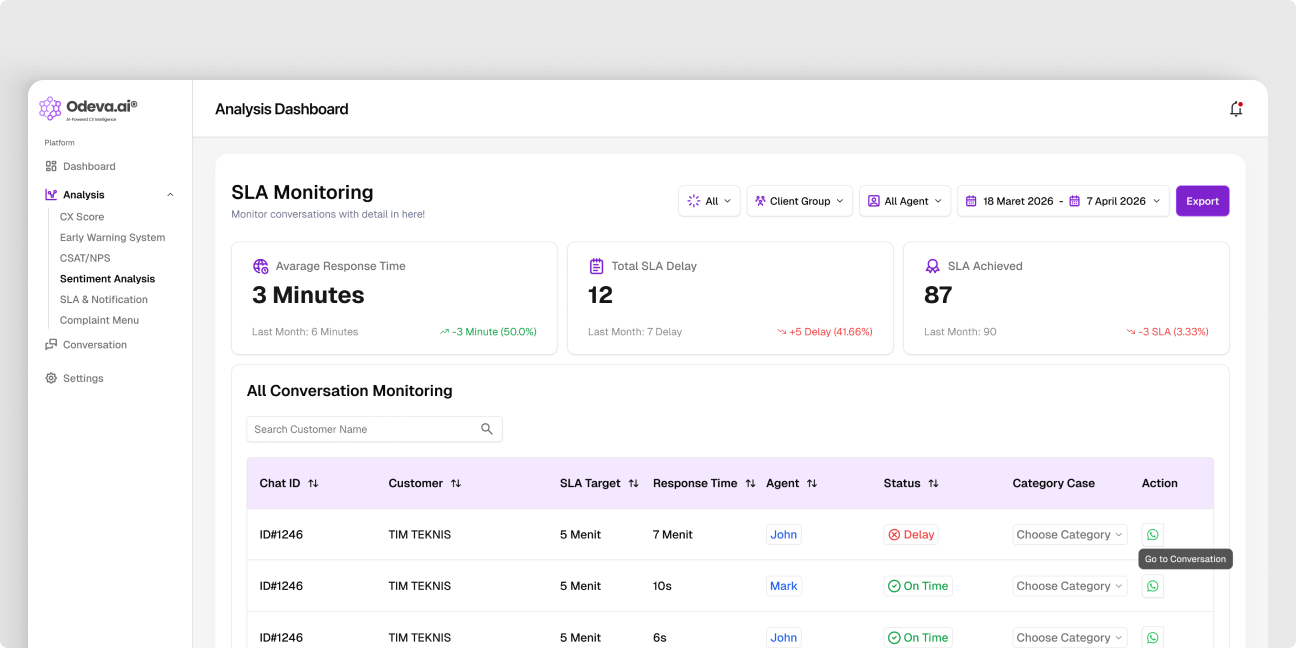1296x648 pixels.
Task: Choose Category for the Delay row
Action: [x=1070, y=535]
